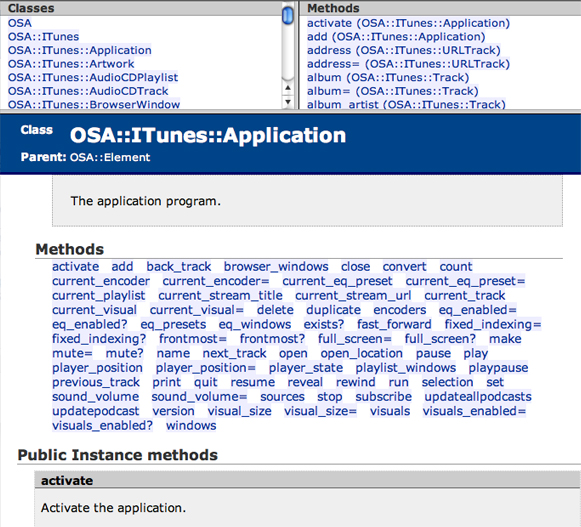Open activate (OSA::ITunes::Application) method
Viewport: 581px width, 527px height.
[408, 23]
